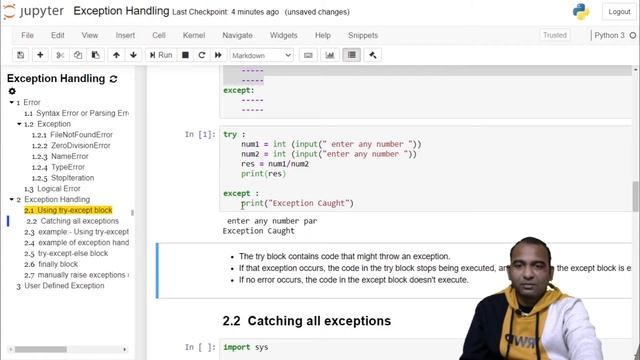Open the Widgets menu
640x360 pixels.
coord(283,36)
